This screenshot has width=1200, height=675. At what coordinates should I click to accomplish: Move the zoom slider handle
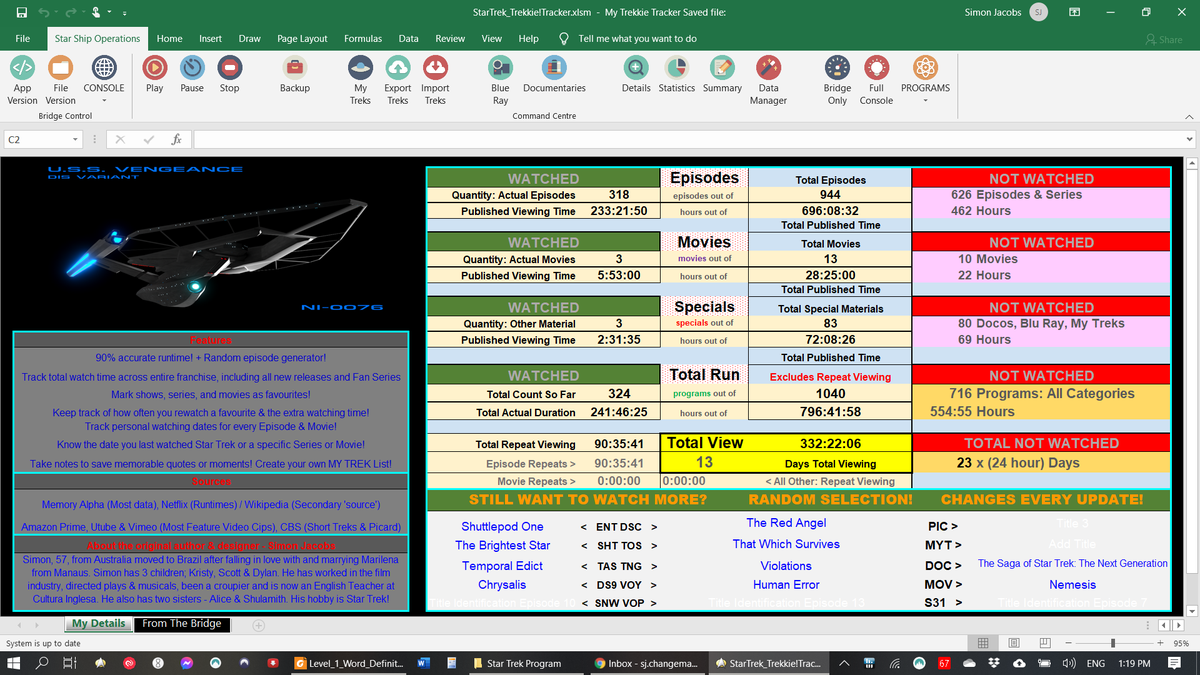coord(1113,643)
